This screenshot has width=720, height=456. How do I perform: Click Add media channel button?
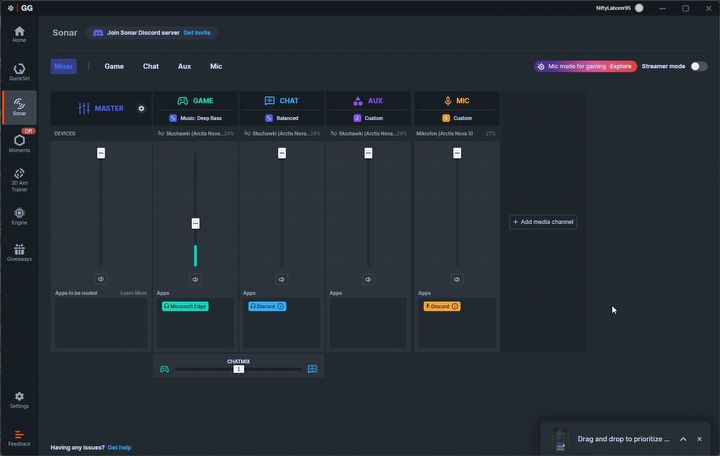coord(543,222)
